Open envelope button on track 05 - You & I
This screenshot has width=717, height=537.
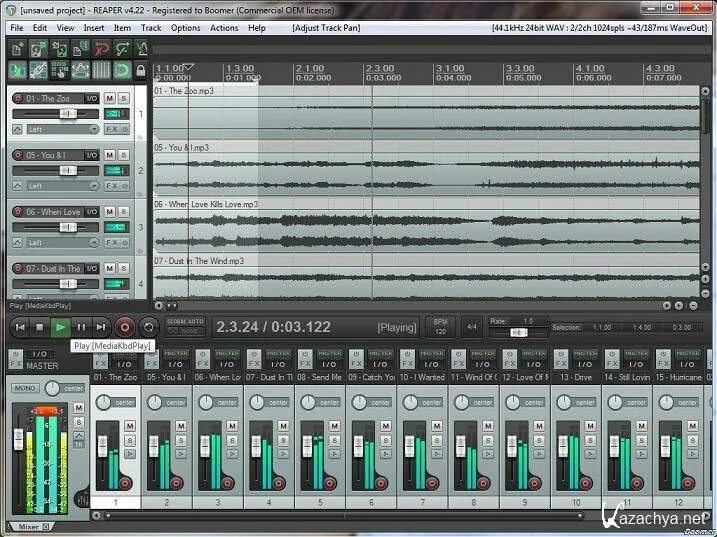(17, 186)
